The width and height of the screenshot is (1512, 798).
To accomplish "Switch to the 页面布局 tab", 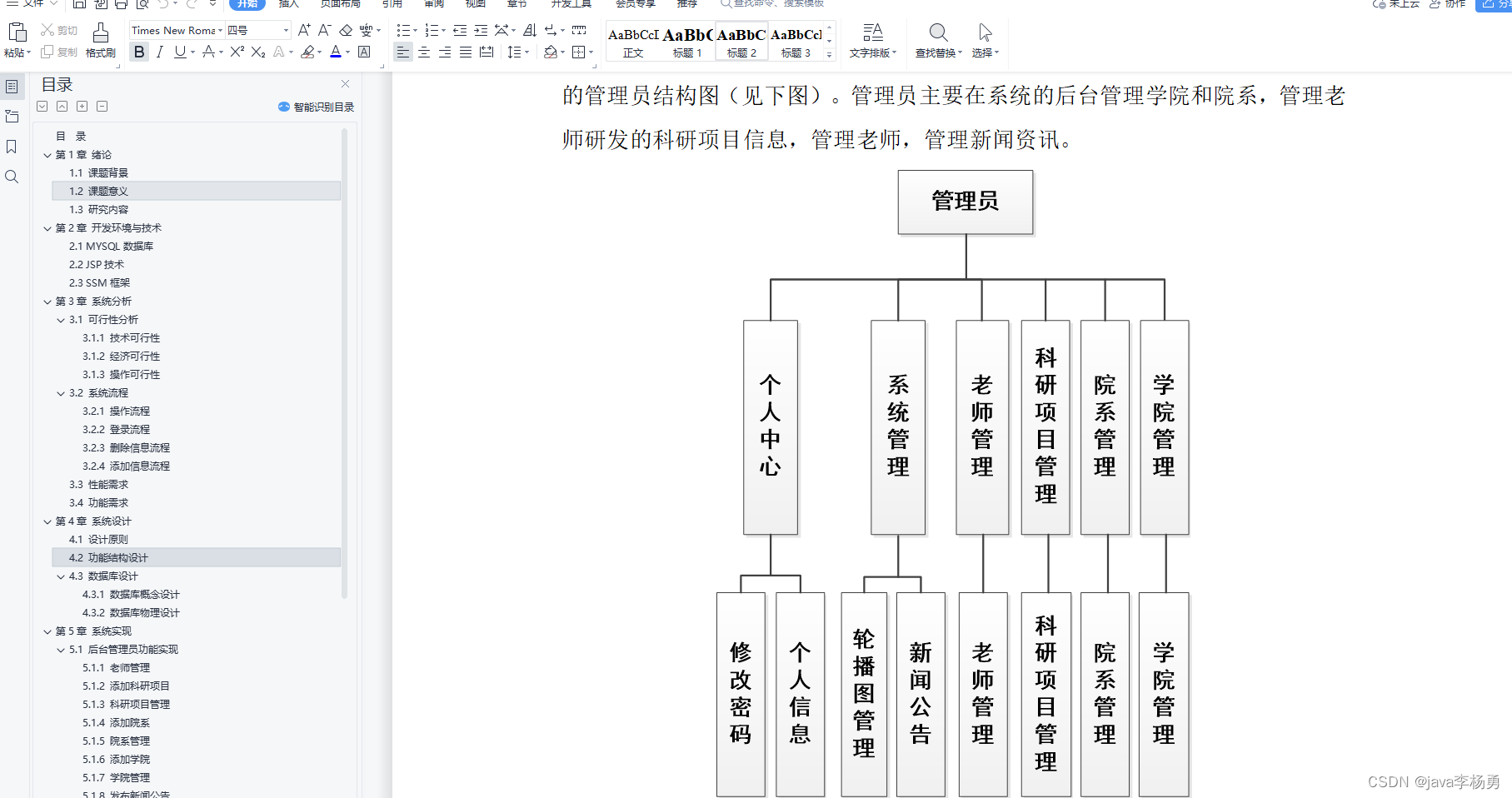I will pyautogui.click(x=341, y=4).
